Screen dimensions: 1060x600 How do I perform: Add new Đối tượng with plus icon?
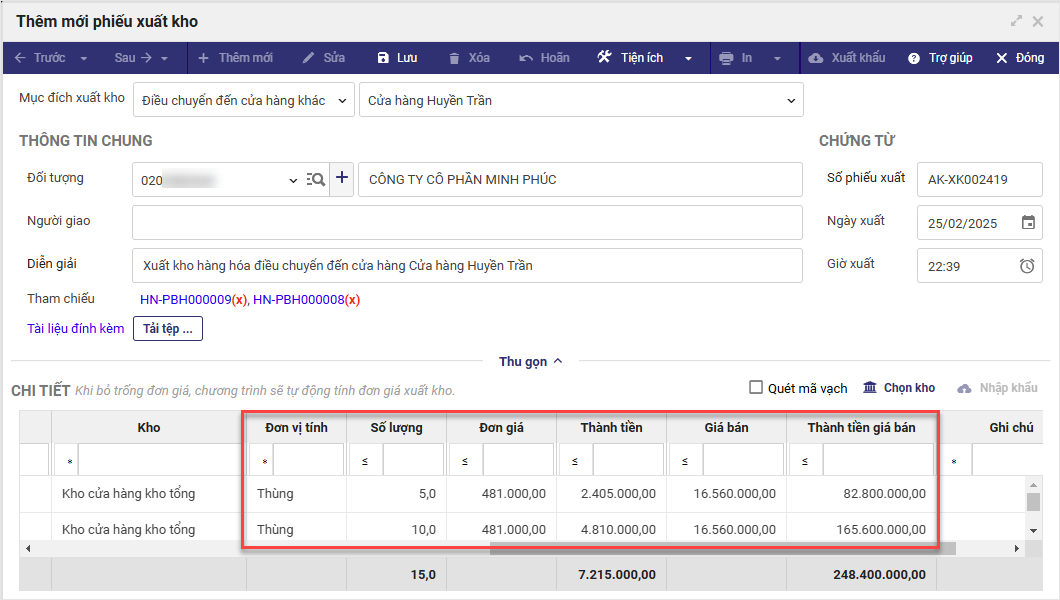(x=342, y=178)
